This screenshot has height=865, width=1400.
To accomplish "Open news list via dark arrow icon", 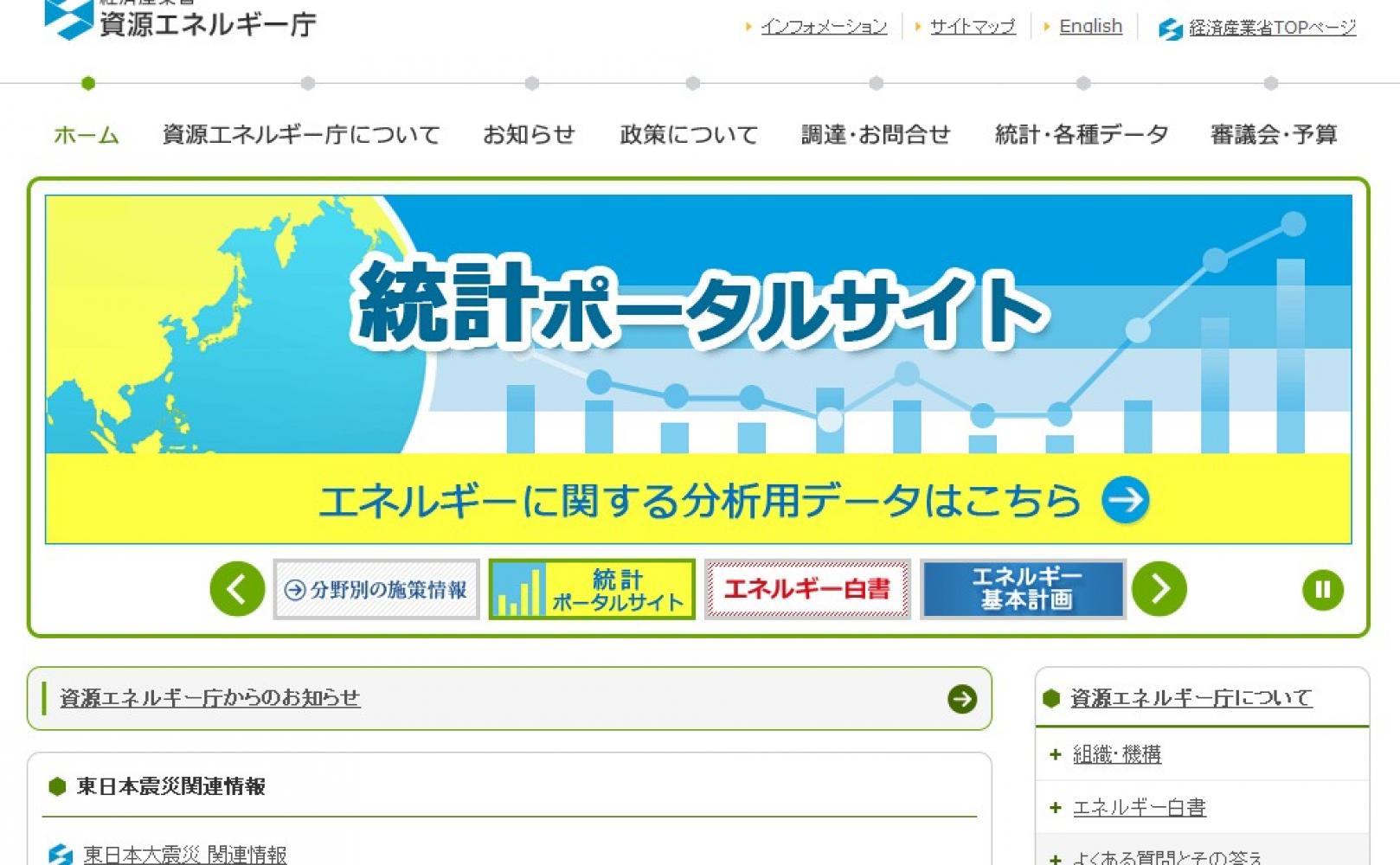I will pyautogui.click(x=961, y=699).
